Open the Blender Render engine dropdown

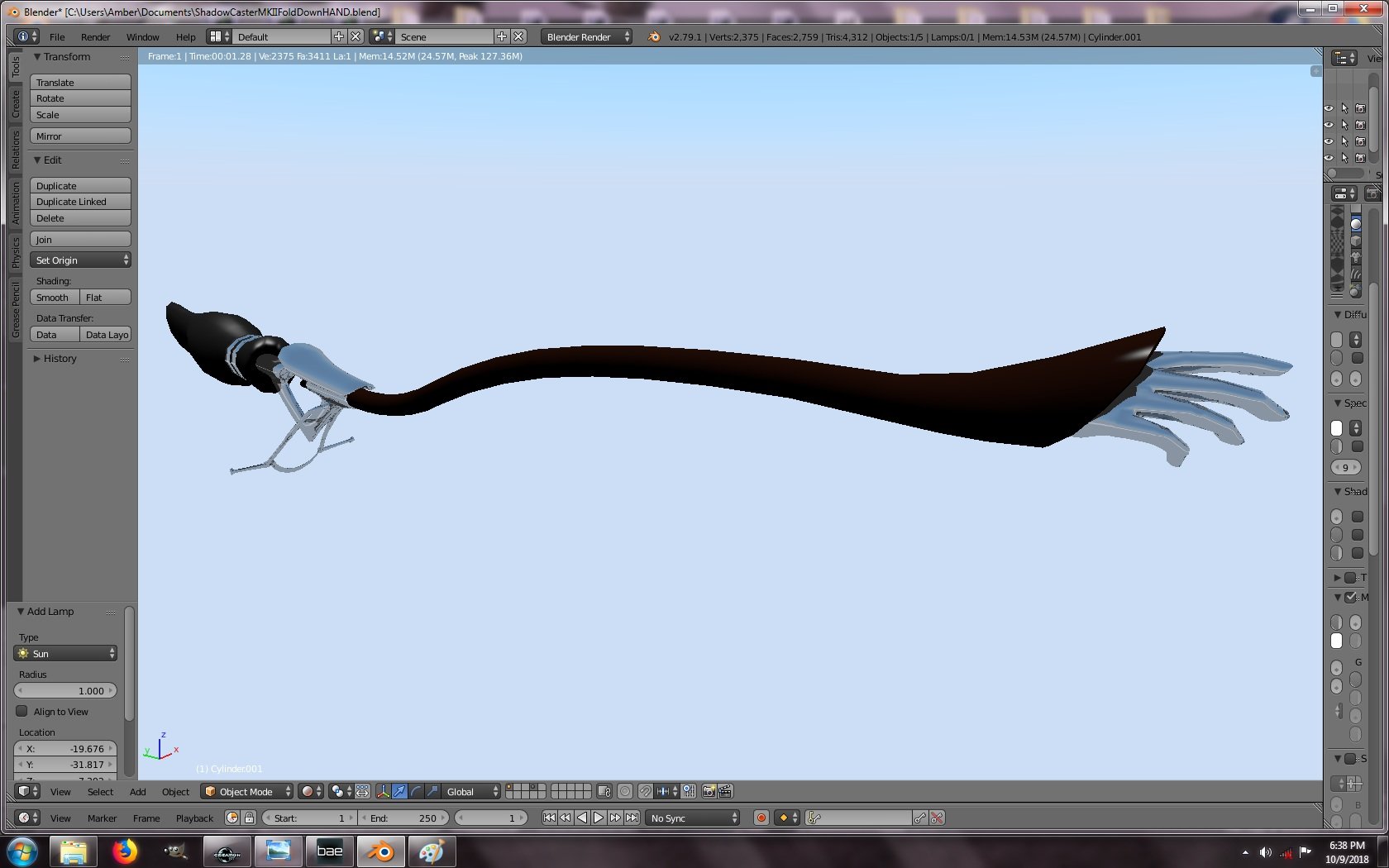coord(586,36)
